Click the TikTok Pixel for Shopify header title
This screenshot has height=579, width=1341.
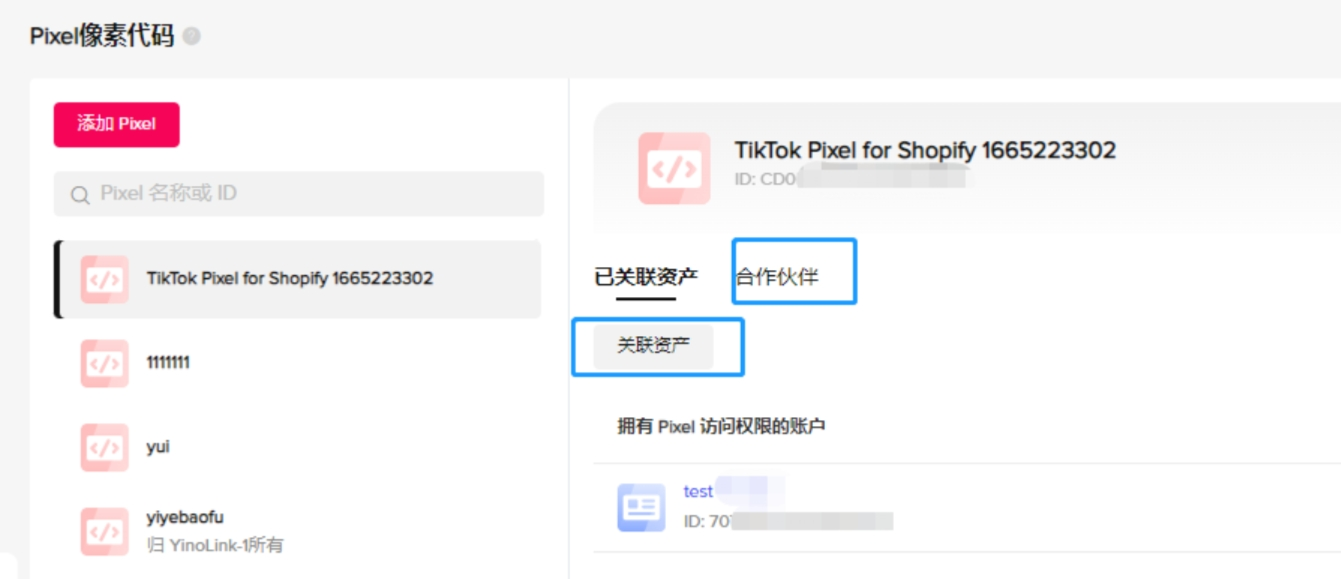tap(925, 150)
